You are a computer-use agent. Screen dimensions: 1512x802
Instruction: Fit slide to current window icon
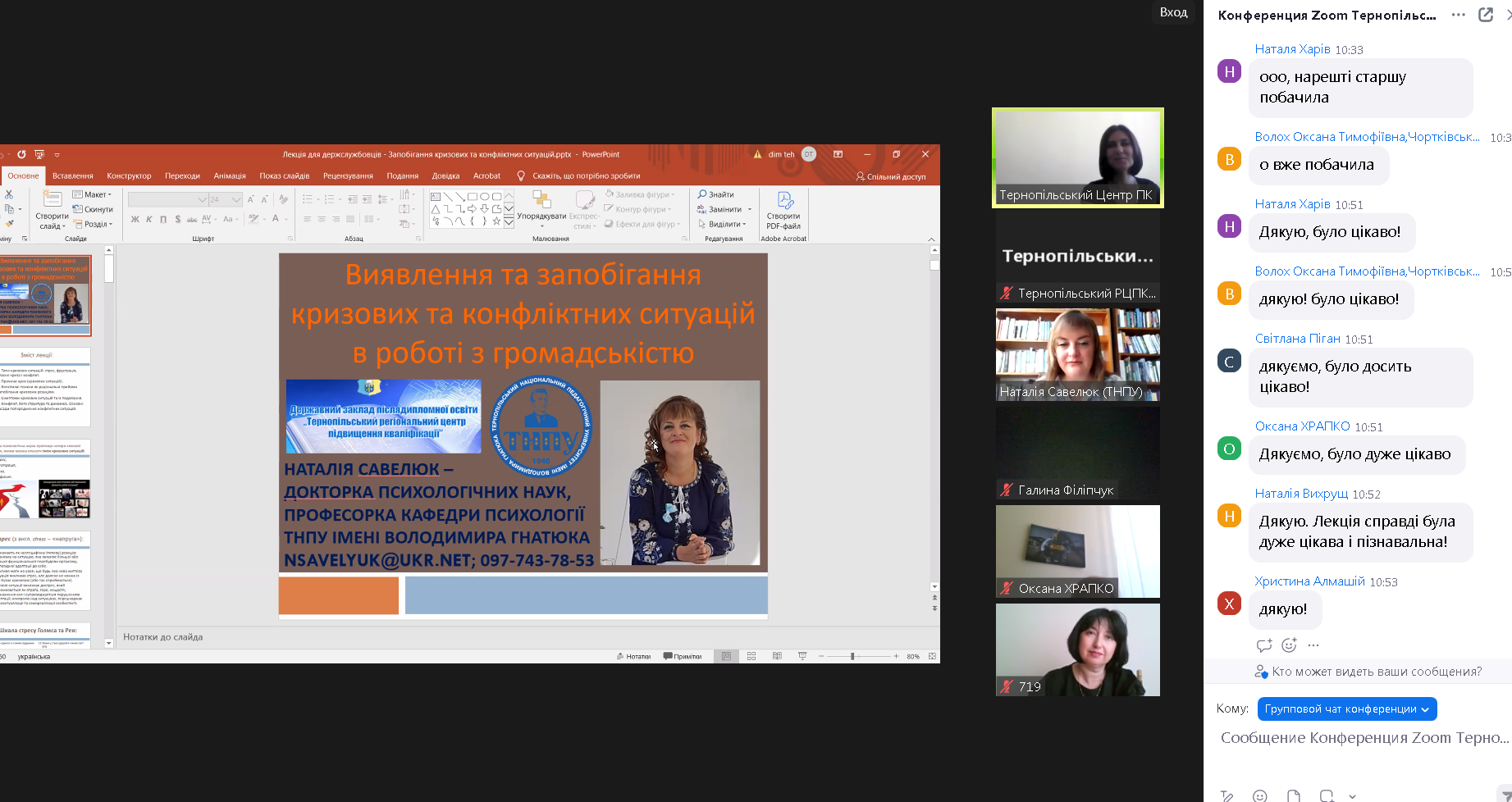click(932, 656)
